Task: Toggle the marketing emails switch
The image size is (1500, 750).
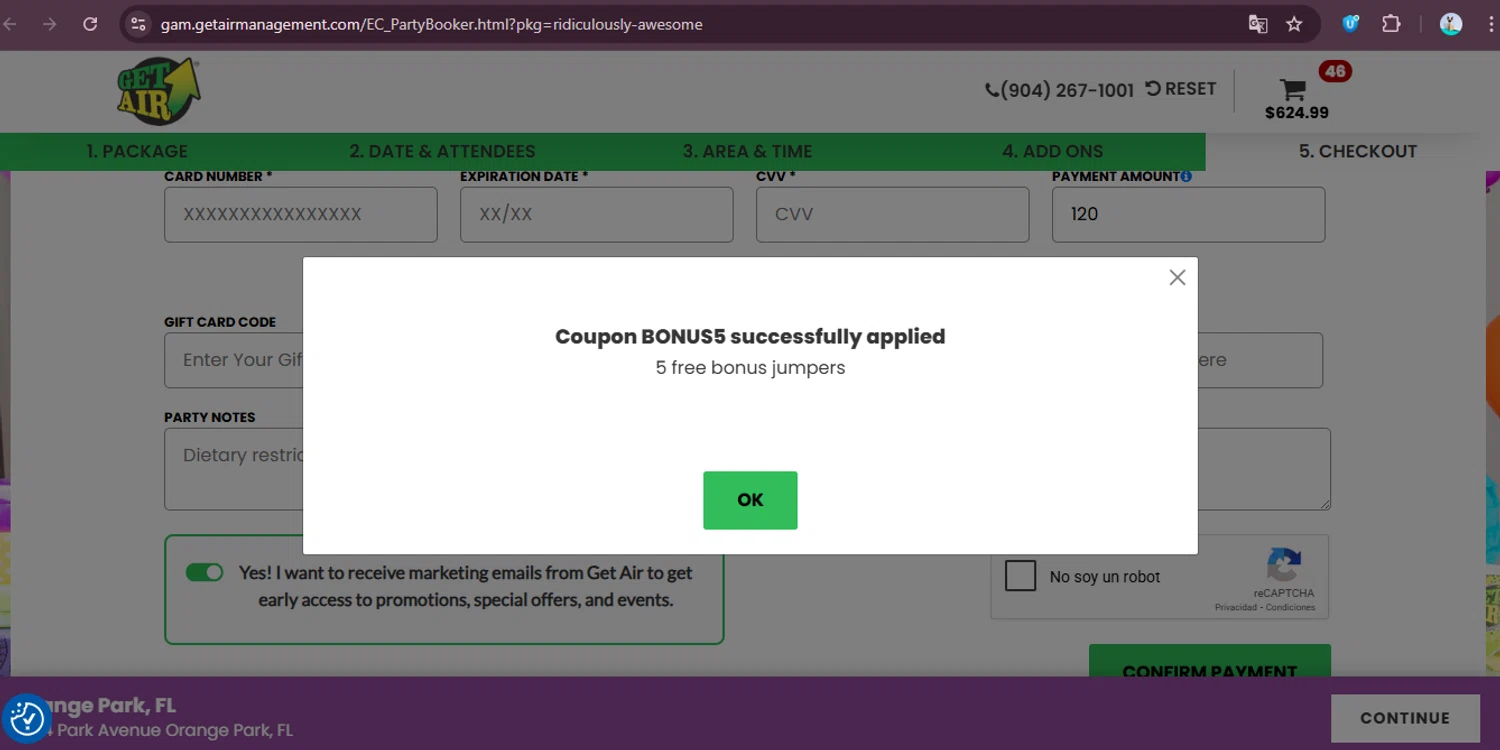Action: click(x=204, y=572)
